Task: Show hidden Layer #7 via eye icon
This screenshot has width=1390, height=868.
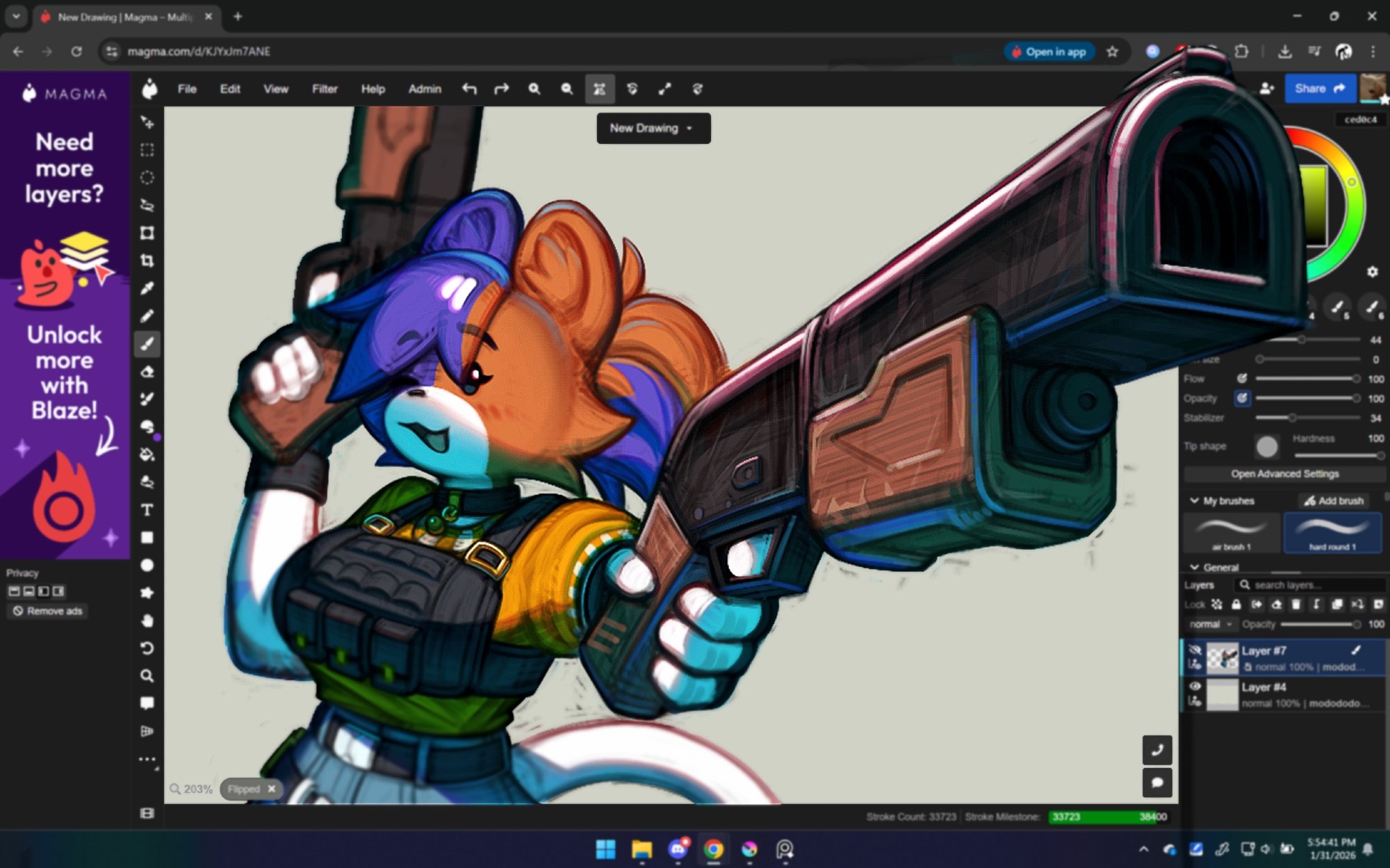Action: pyautogui.click(x=1195, y=650)
